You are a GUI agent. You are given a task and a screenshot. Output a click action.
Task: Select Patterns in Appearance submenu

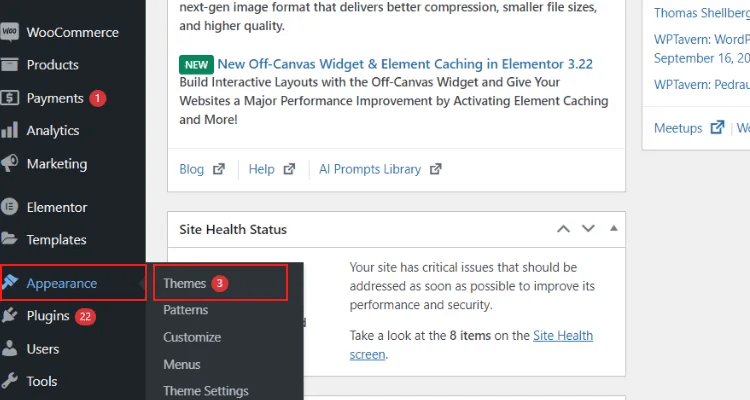[x=186, y=310]
